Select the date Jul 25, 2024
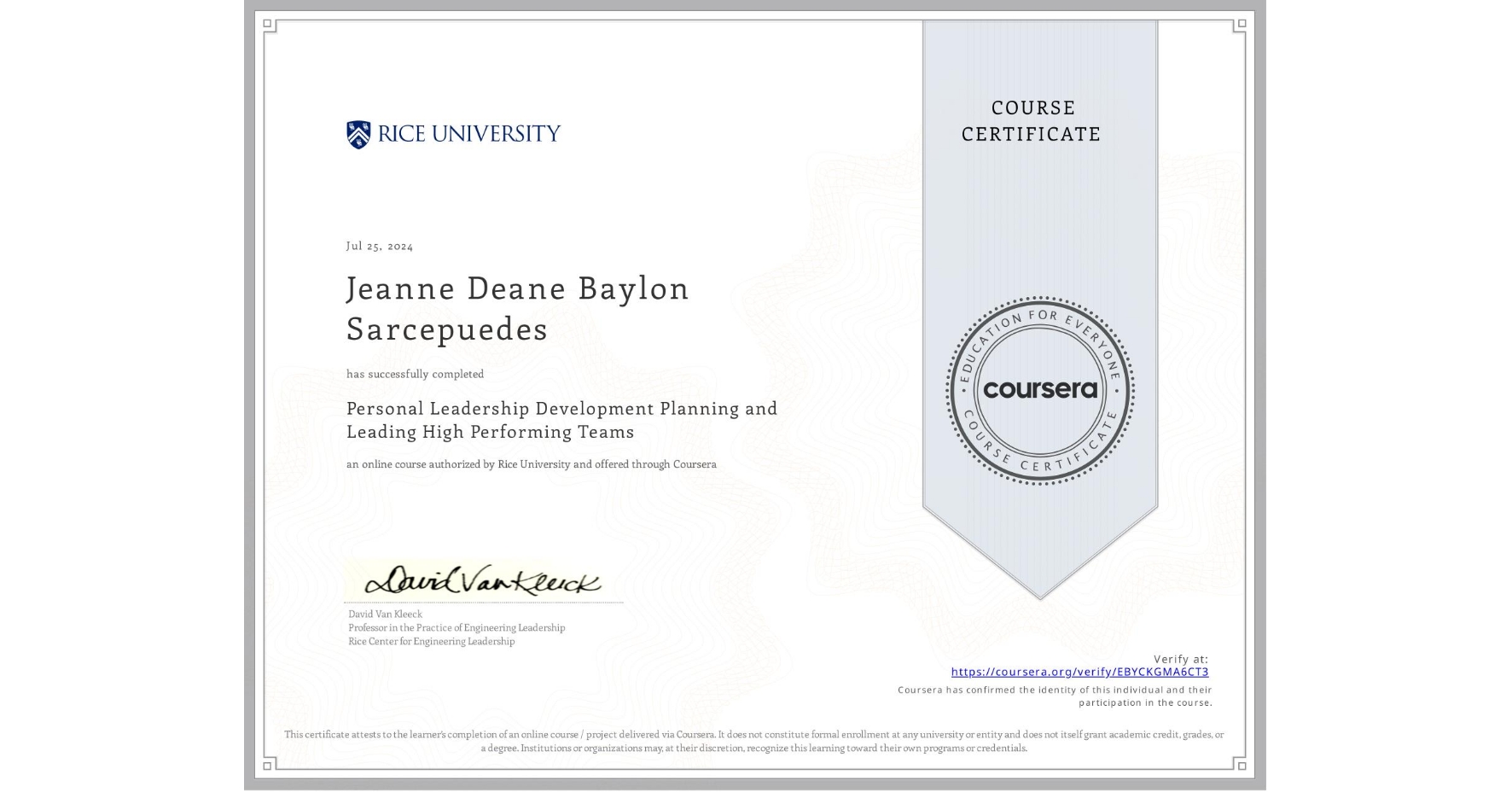Image resolution: width=1512 pixels, height=792 pixels. point(380,246)
